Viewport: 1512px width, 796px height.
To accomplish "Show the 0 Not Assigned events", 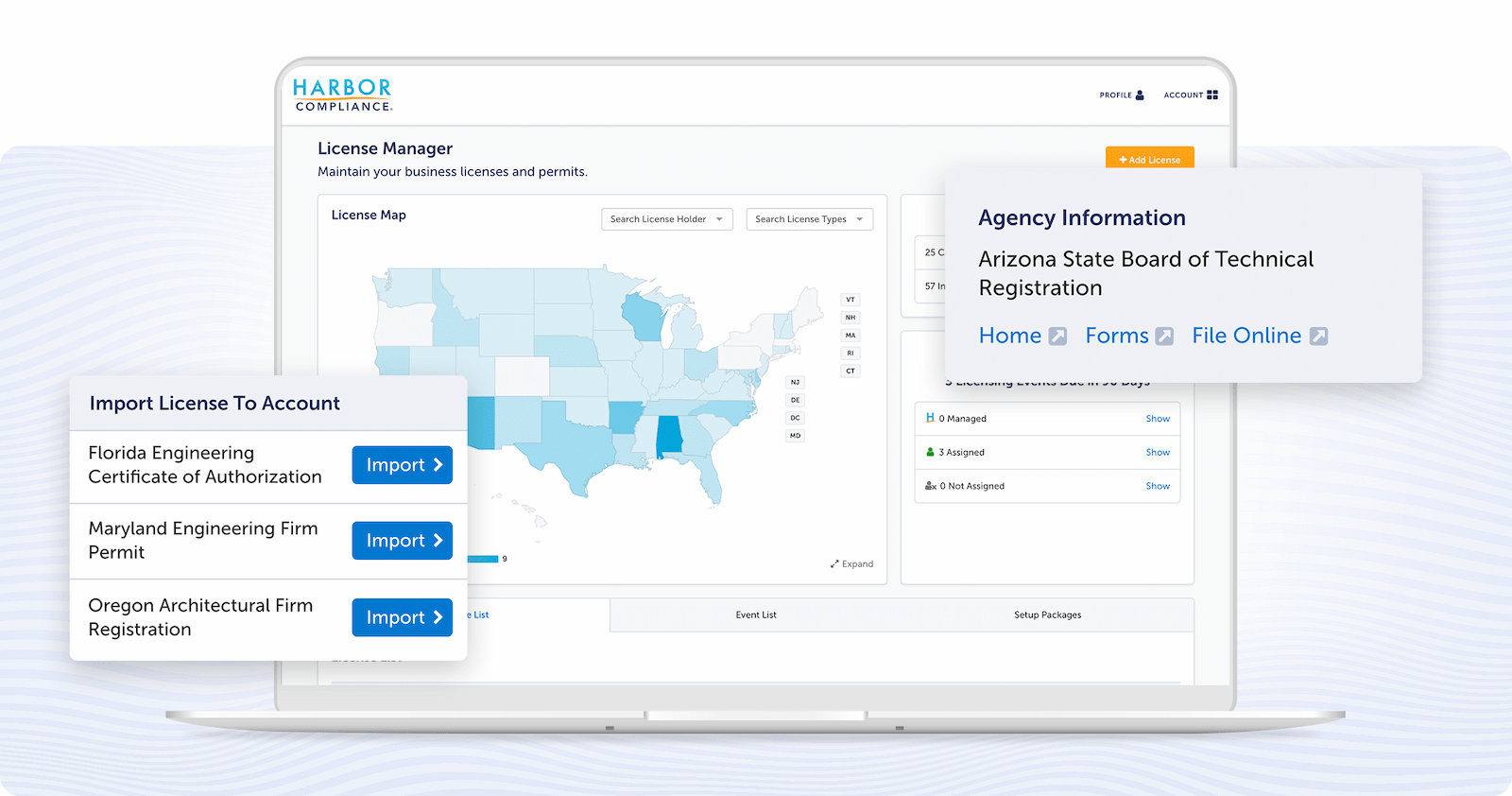I will [1158, 486].
